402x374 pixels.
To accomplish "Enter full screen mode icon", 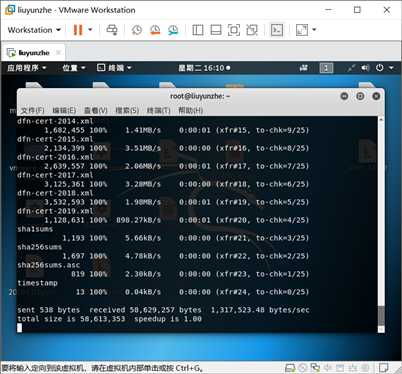I will click(x=234, y=30).
